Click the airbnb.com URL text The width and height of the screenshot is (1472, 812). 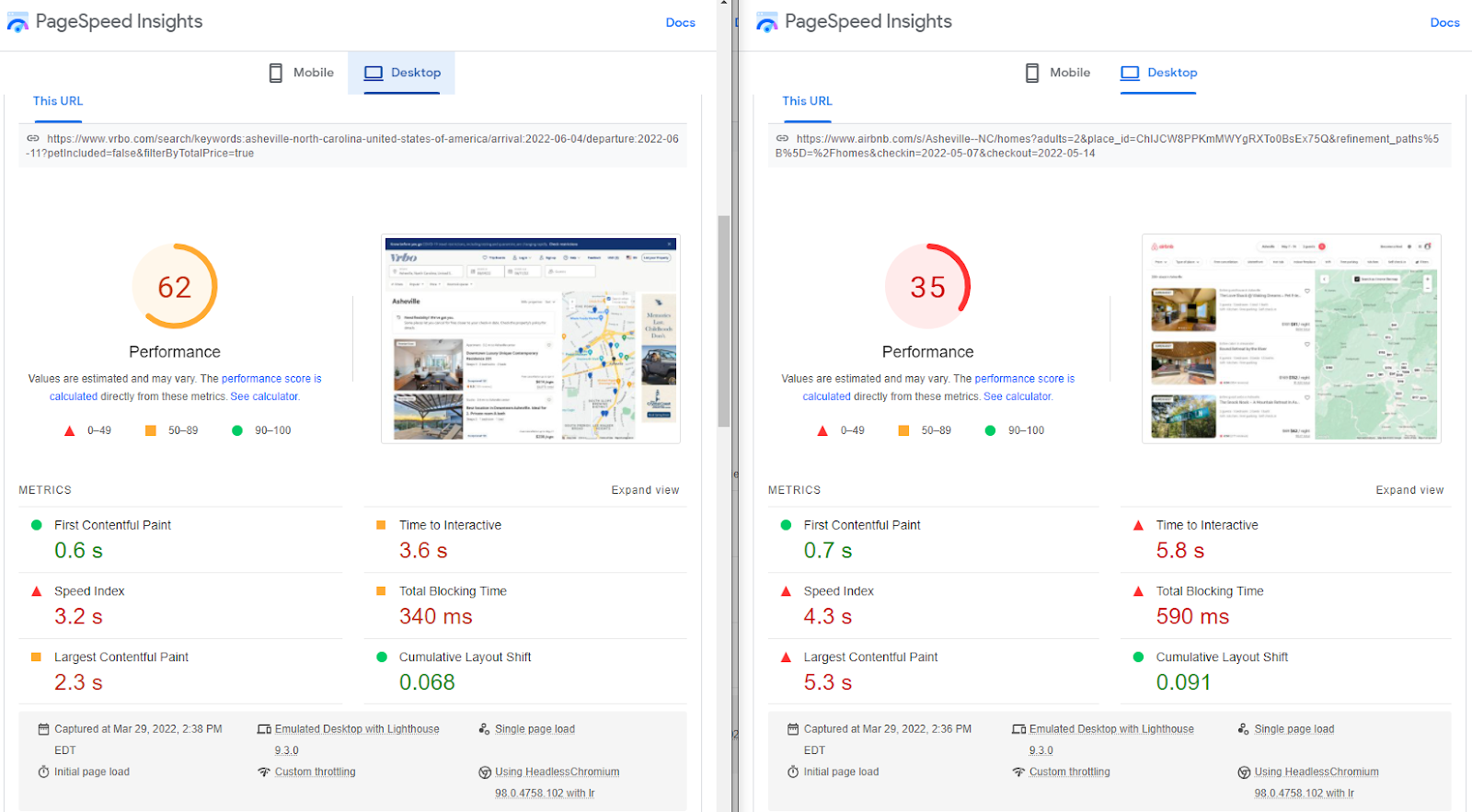coord(1108,146)
